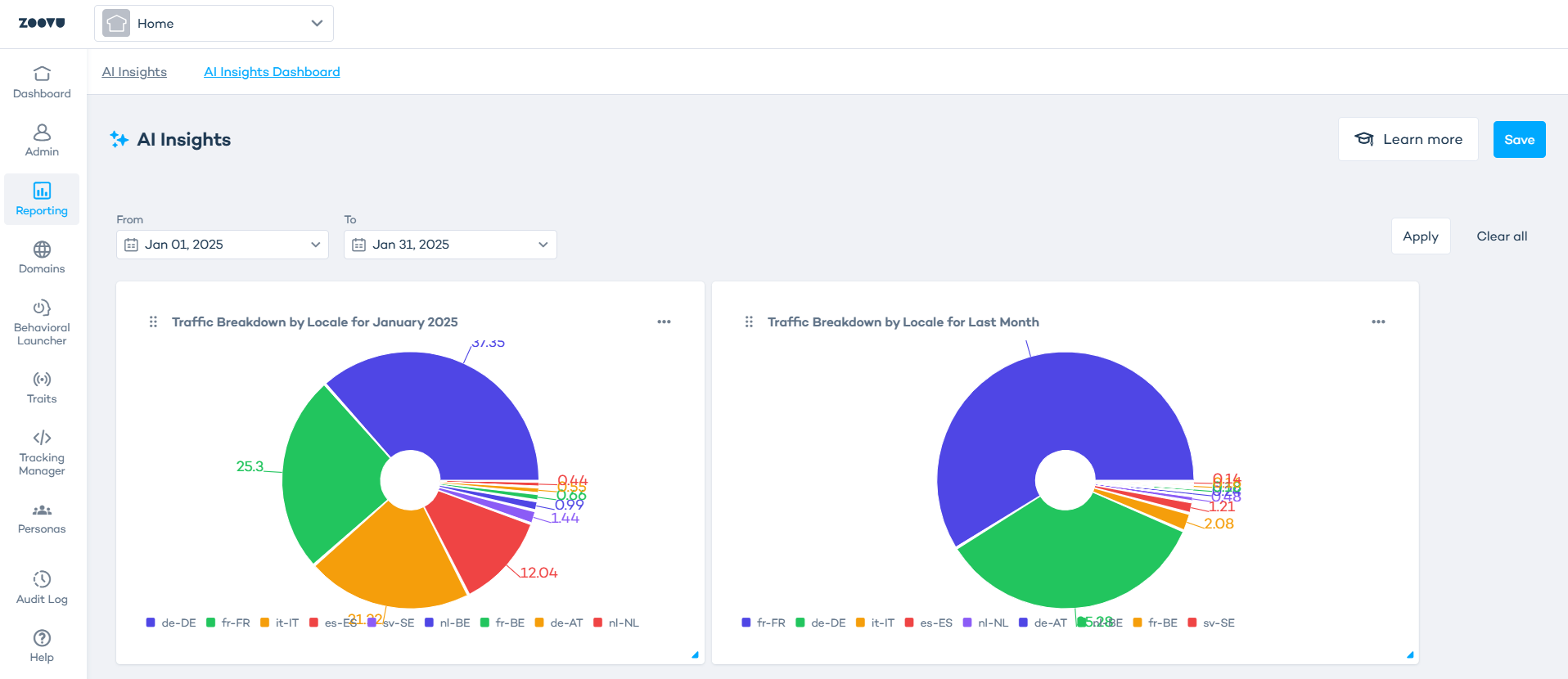
Task: Toggle it-IT legend in January 2025 chart
Action: click(x=279, y=623)
